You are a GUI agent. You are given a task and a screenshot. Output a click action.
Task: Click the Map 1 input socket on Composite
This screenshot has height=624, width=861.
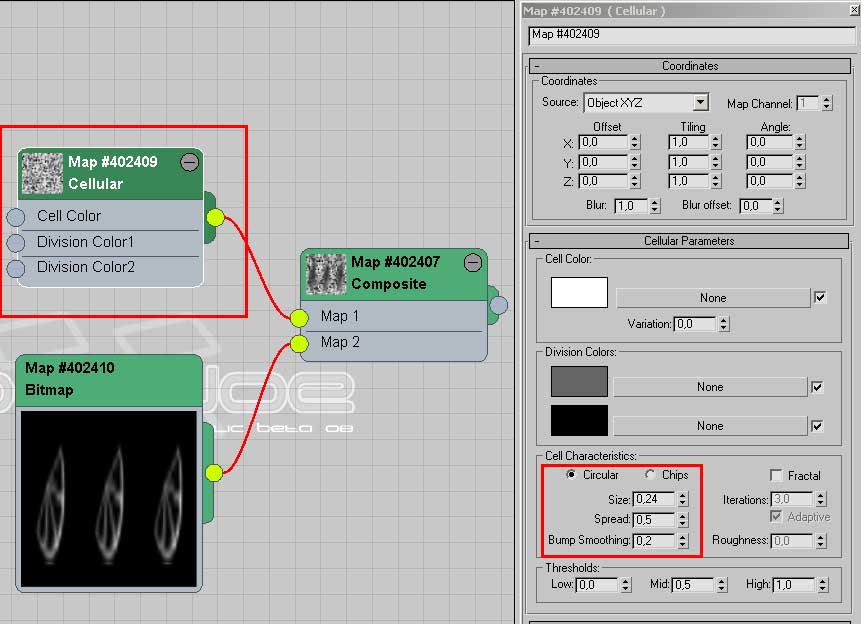[299, 318]
